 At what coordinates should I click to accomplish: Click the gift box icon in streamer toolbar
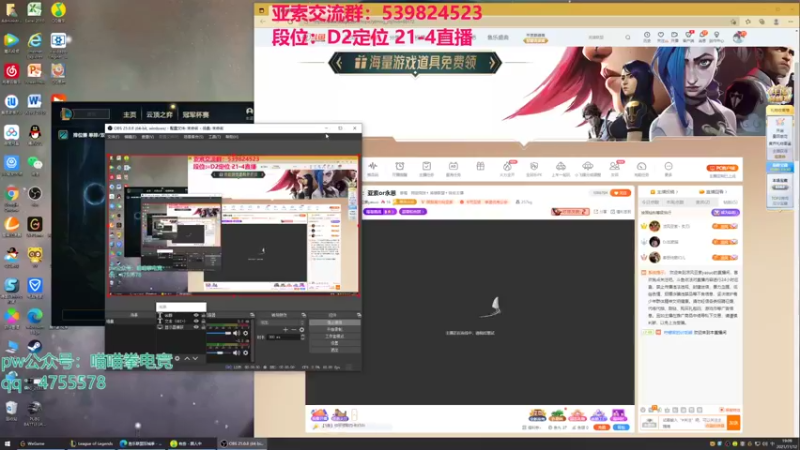click(x=480, y=166)
